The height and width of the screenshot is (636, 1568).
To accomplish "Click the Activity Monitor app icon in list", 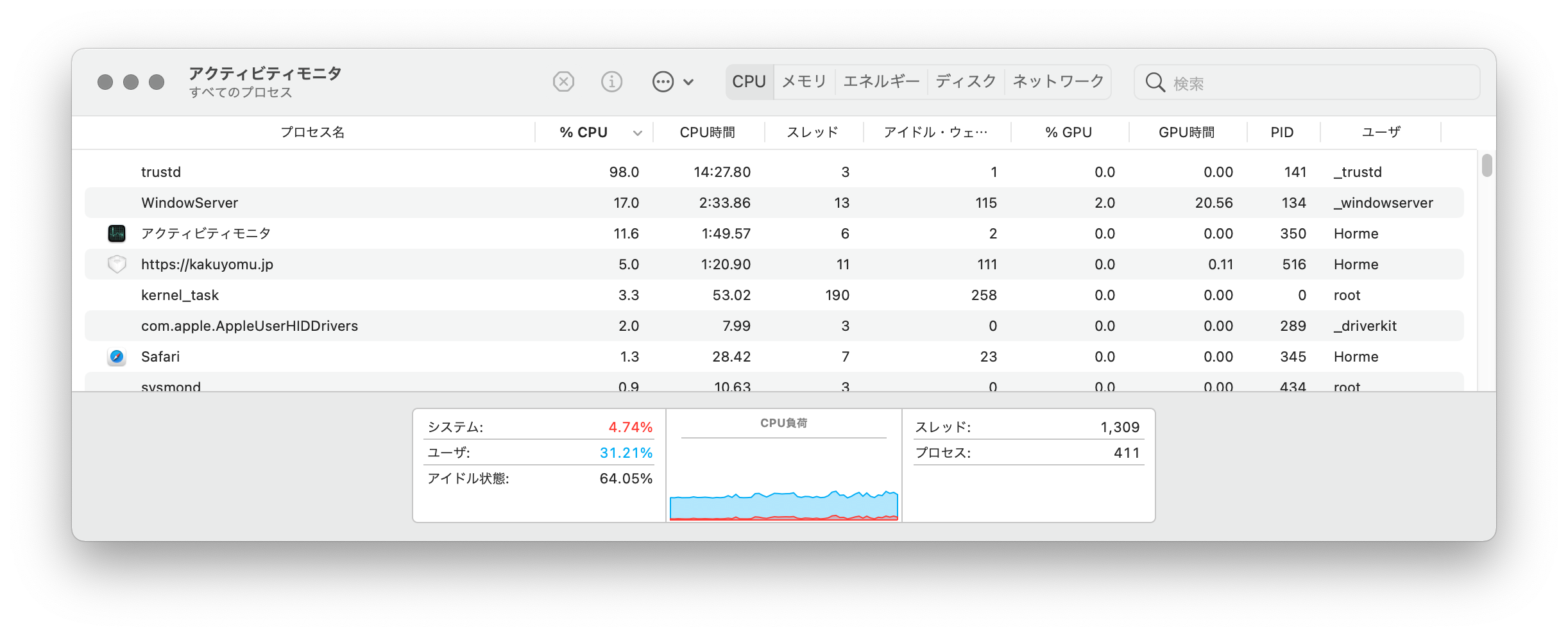I will (x=117, y=233).
